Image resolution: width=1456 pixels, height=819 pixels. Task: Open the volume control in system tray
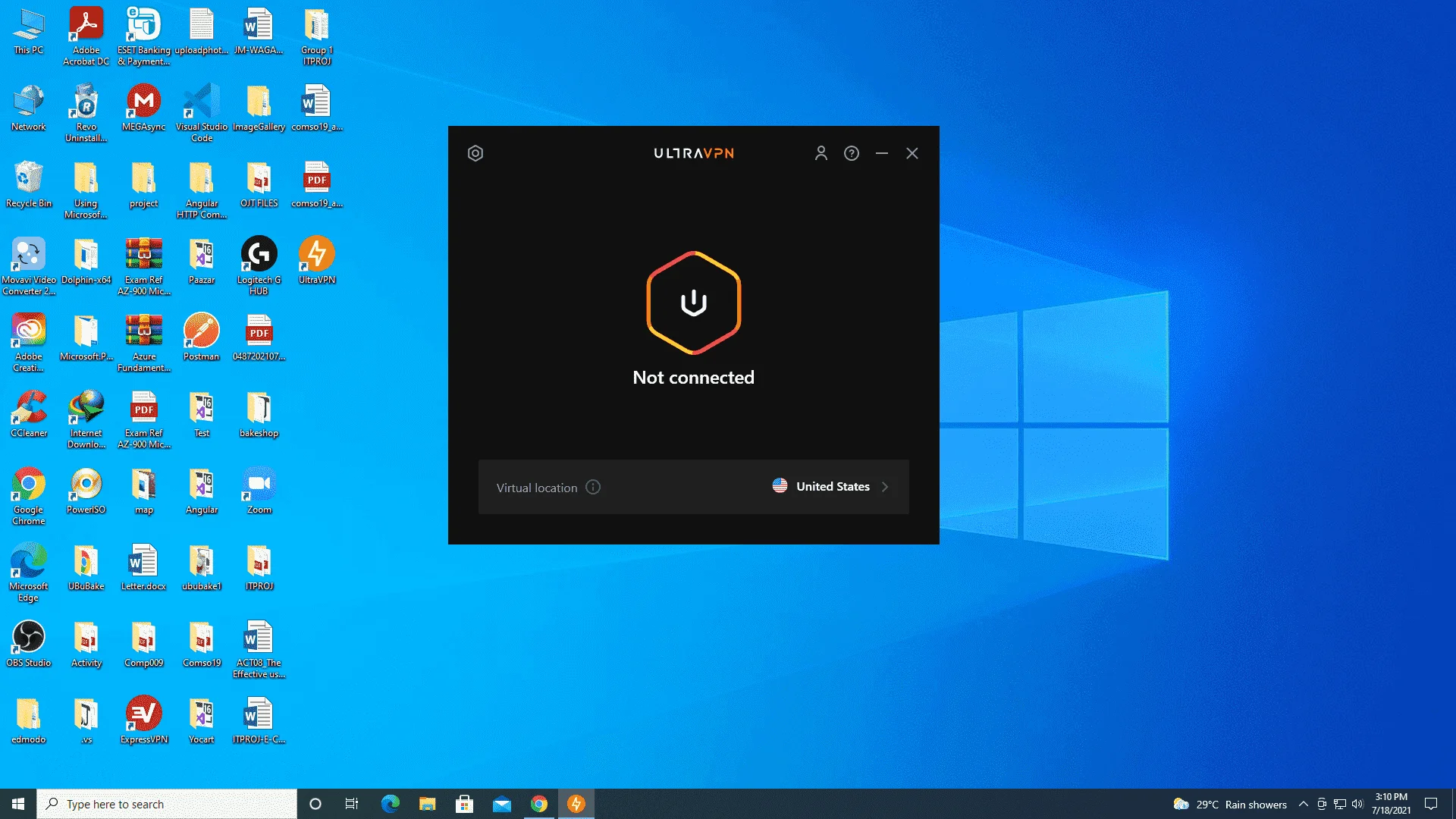coord(1357,804)
